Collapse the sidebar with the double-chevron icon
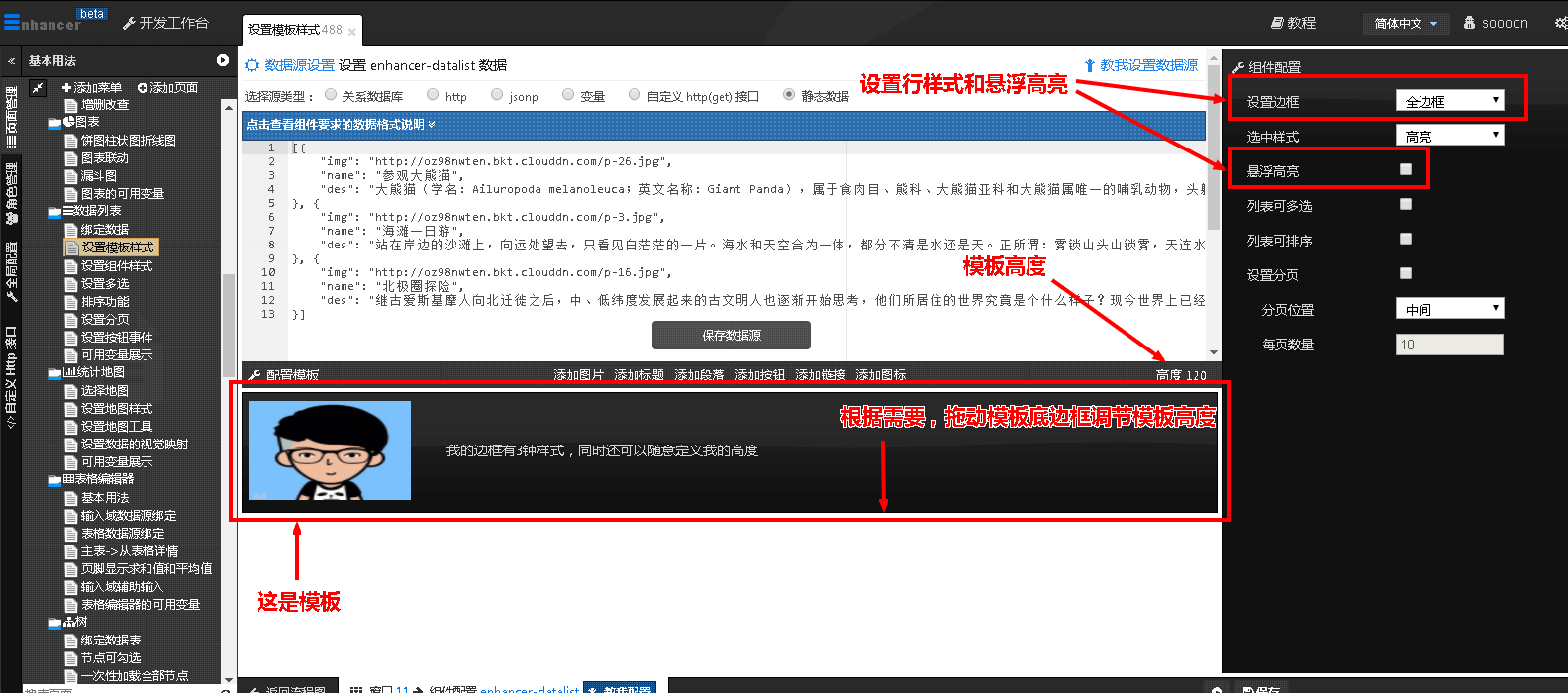 coord(11,61)
